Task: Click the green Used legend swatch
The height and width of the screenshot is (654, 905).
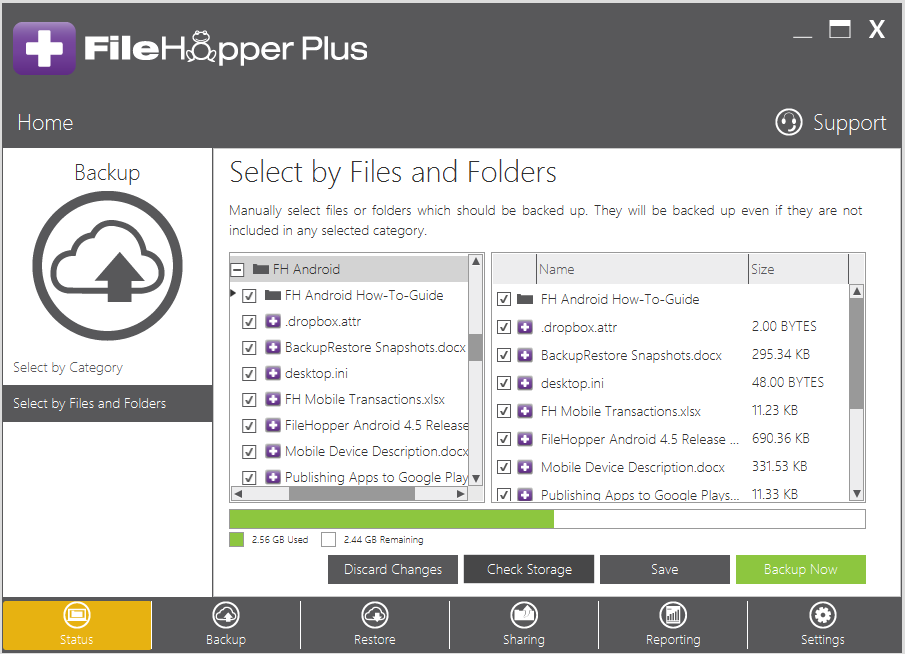Action: (x=237, y=540)
